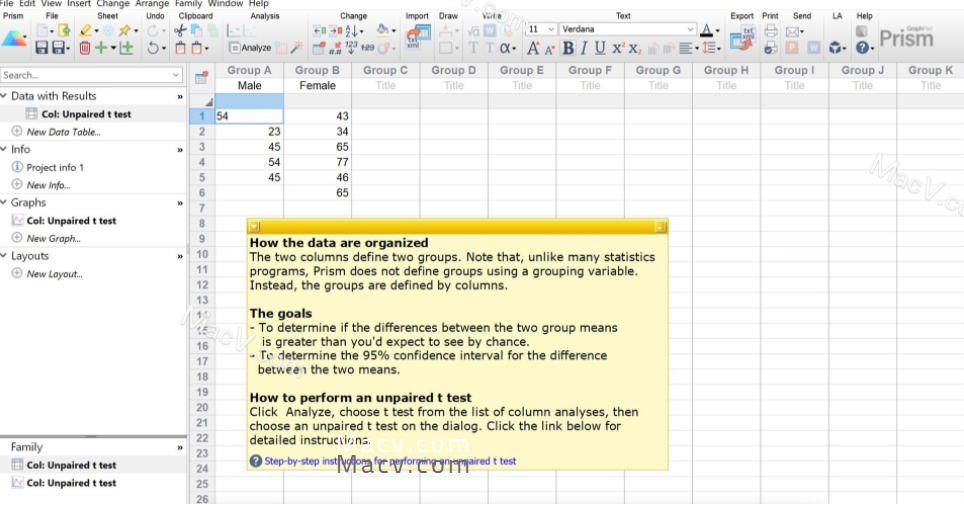Increase font size with large A
Viewport: 964px width, 505px height.
(533, 47)
